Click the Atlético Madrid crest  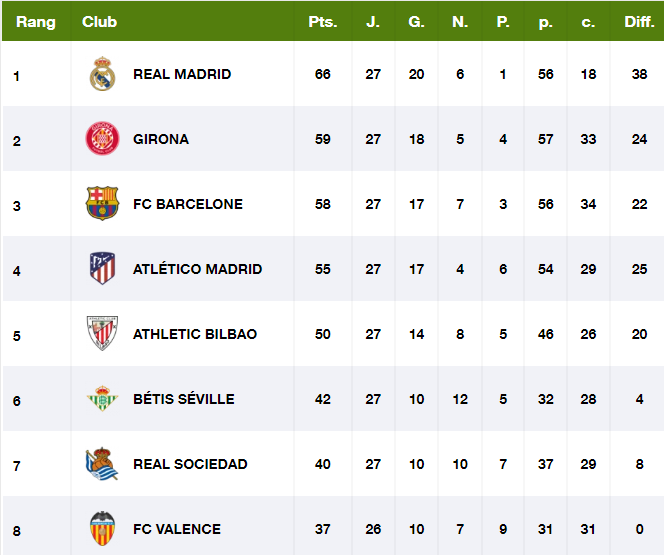(102, 268)
